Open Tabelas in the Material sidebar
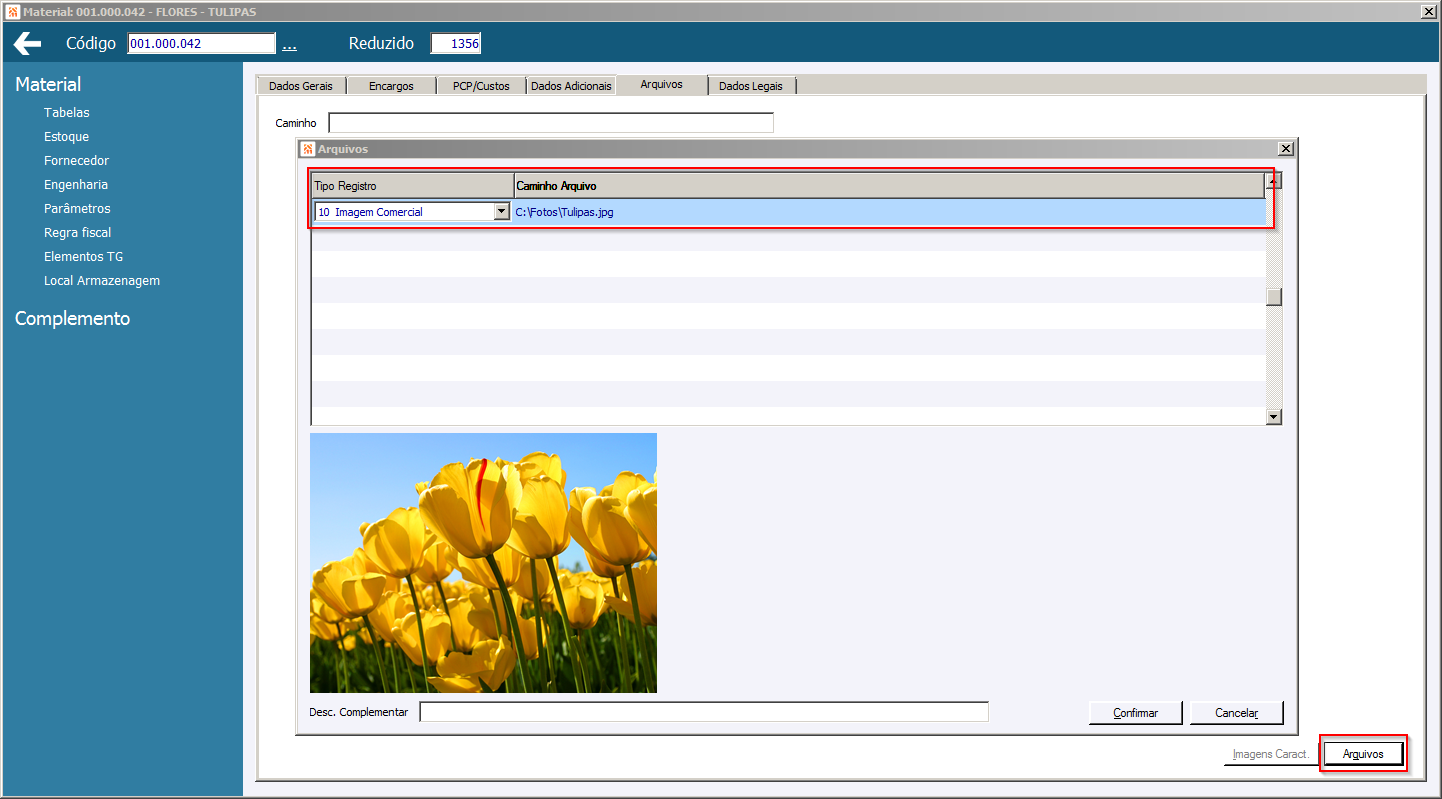The image size is (1442, 799). click(x=67, y=113)
